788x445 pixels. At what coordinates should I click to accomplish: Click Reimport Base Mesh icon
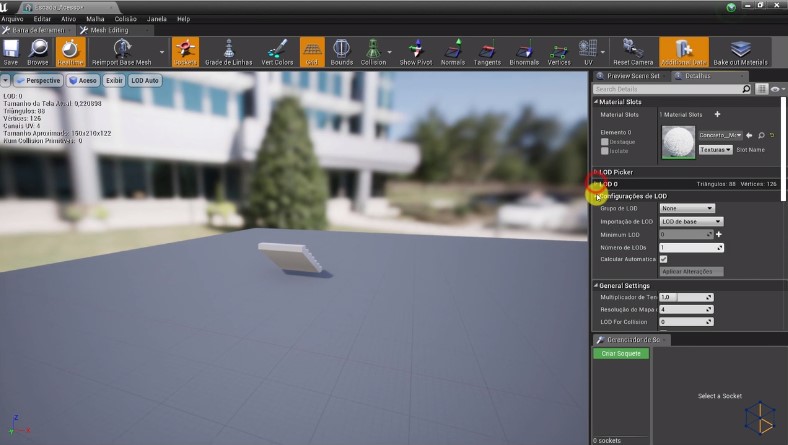[x=122, y=52]
